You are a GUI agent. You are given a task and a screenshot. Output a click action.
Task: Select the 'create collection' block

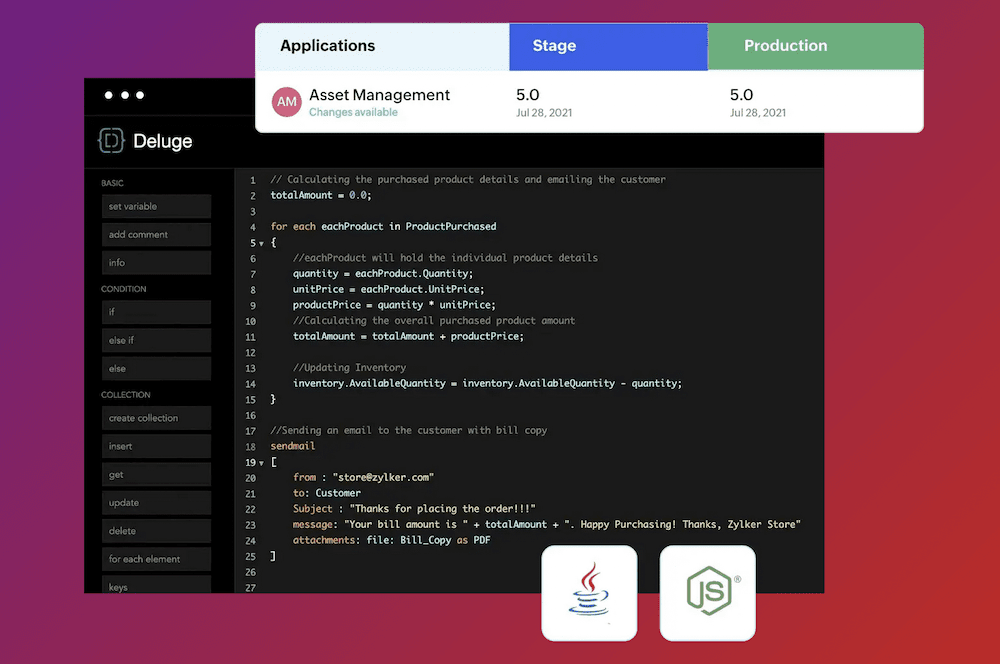point(156,417)
